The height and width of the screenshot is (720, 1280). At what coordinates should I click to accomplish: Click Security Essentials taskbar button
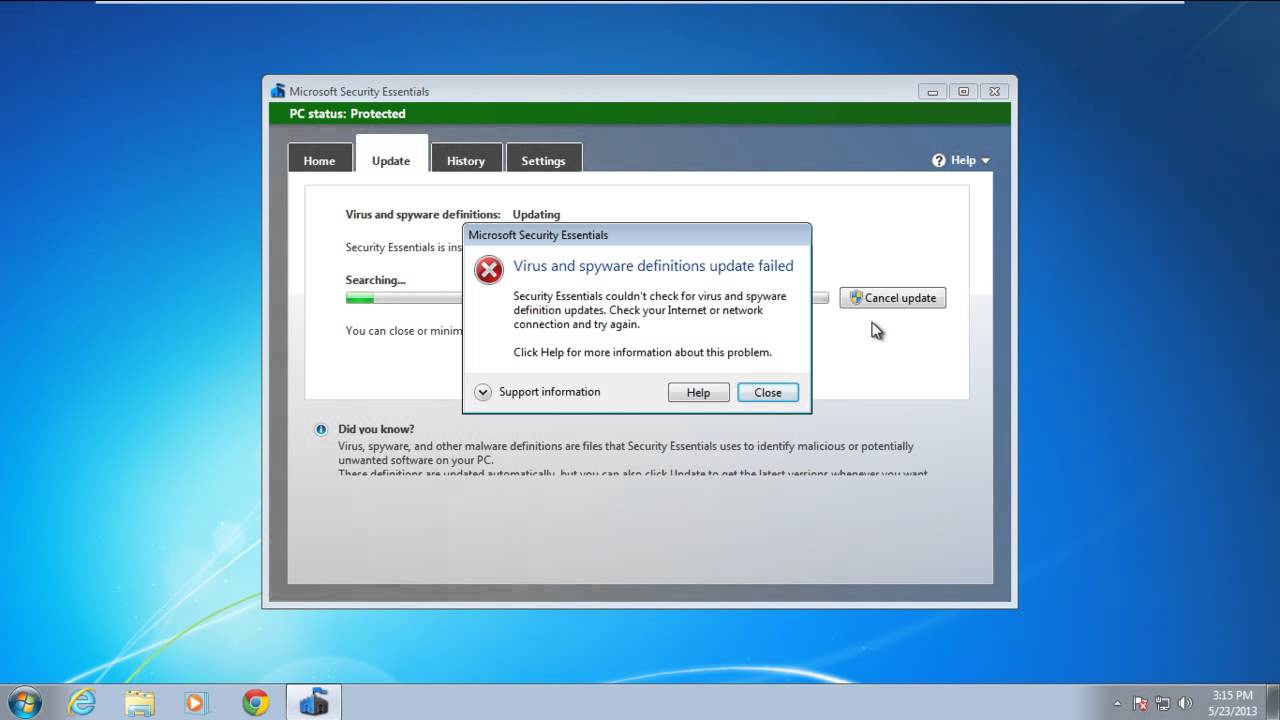coord(314,702)
